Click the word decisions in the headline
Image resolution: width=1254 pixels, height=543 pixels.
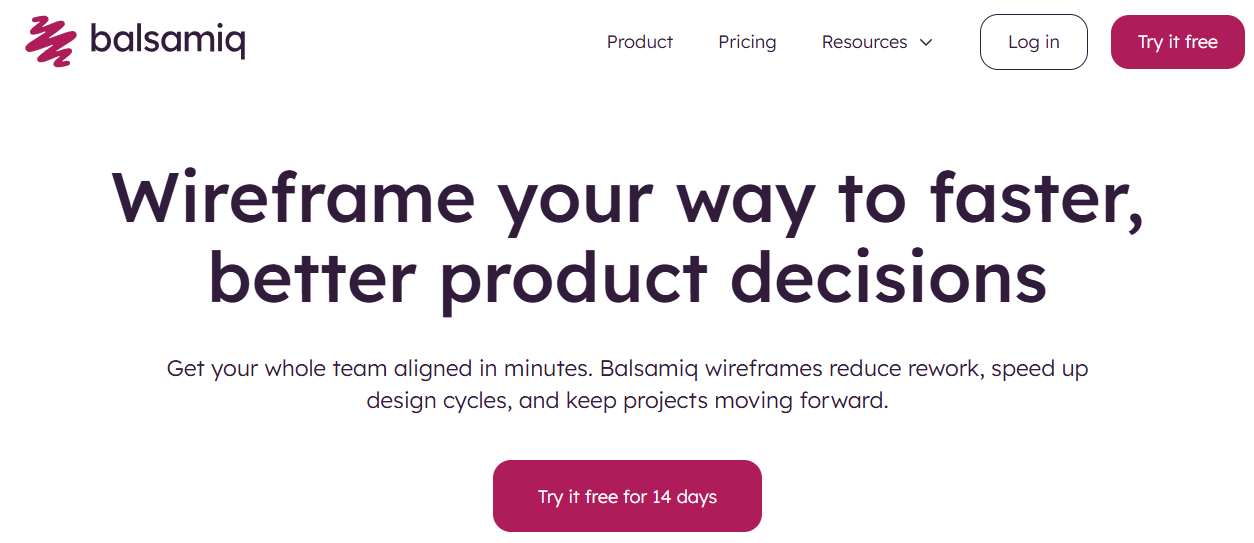coord(889,276)
